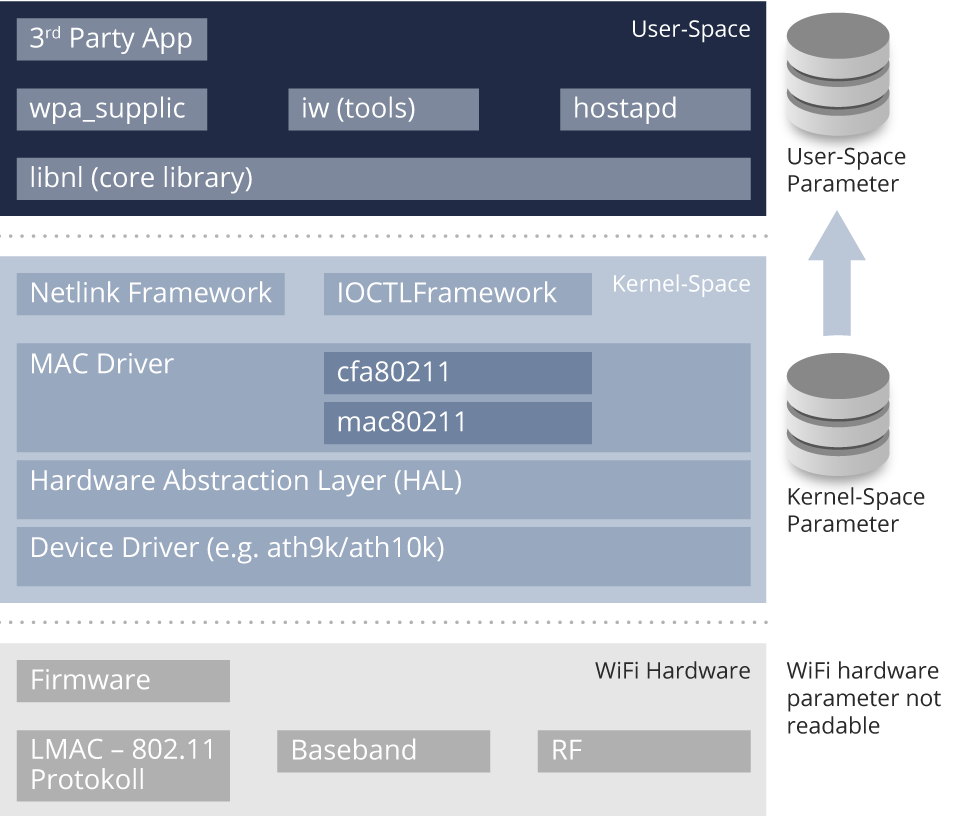Click the Netlink Framework box
The height and width of the screenshot is (816, 960).
151,294
